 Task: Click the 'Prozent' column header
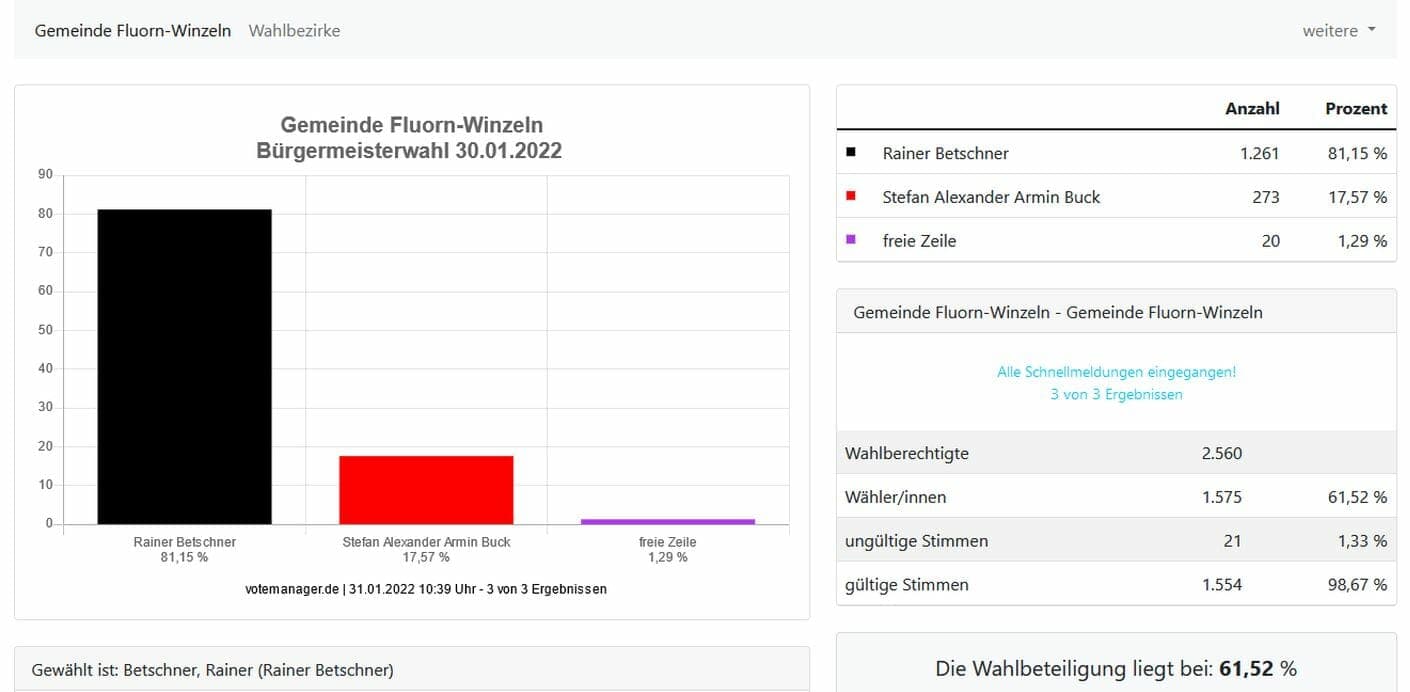tap(1355, 109)
